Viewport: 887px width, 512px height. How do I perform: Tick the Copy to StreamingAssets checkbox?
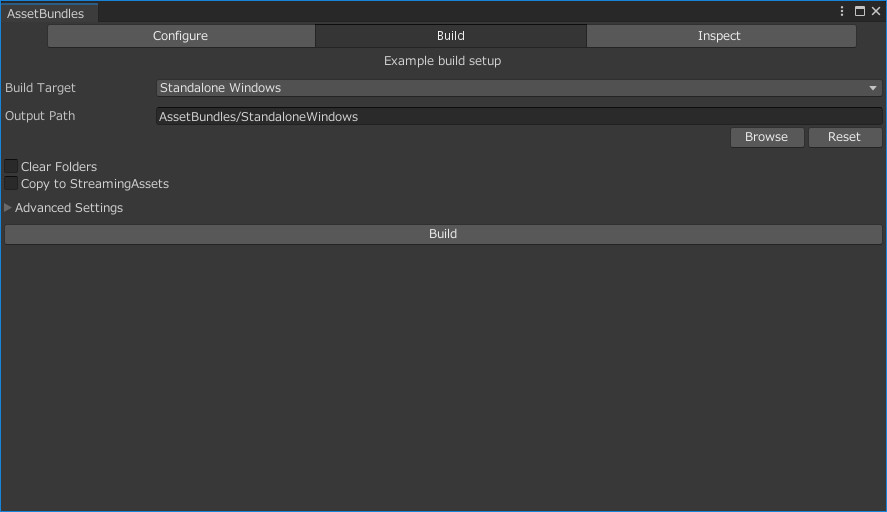coord(11,183)
